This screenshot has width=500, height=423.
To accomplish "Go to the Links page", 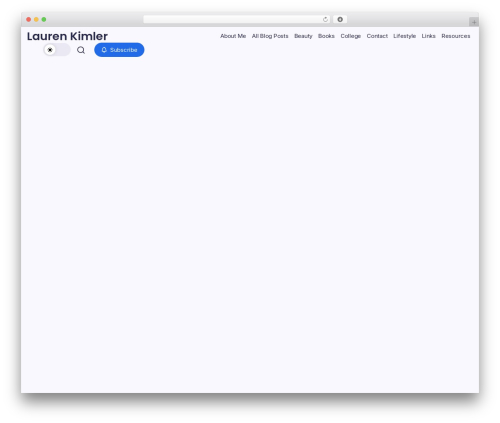I will pos(429,36).
